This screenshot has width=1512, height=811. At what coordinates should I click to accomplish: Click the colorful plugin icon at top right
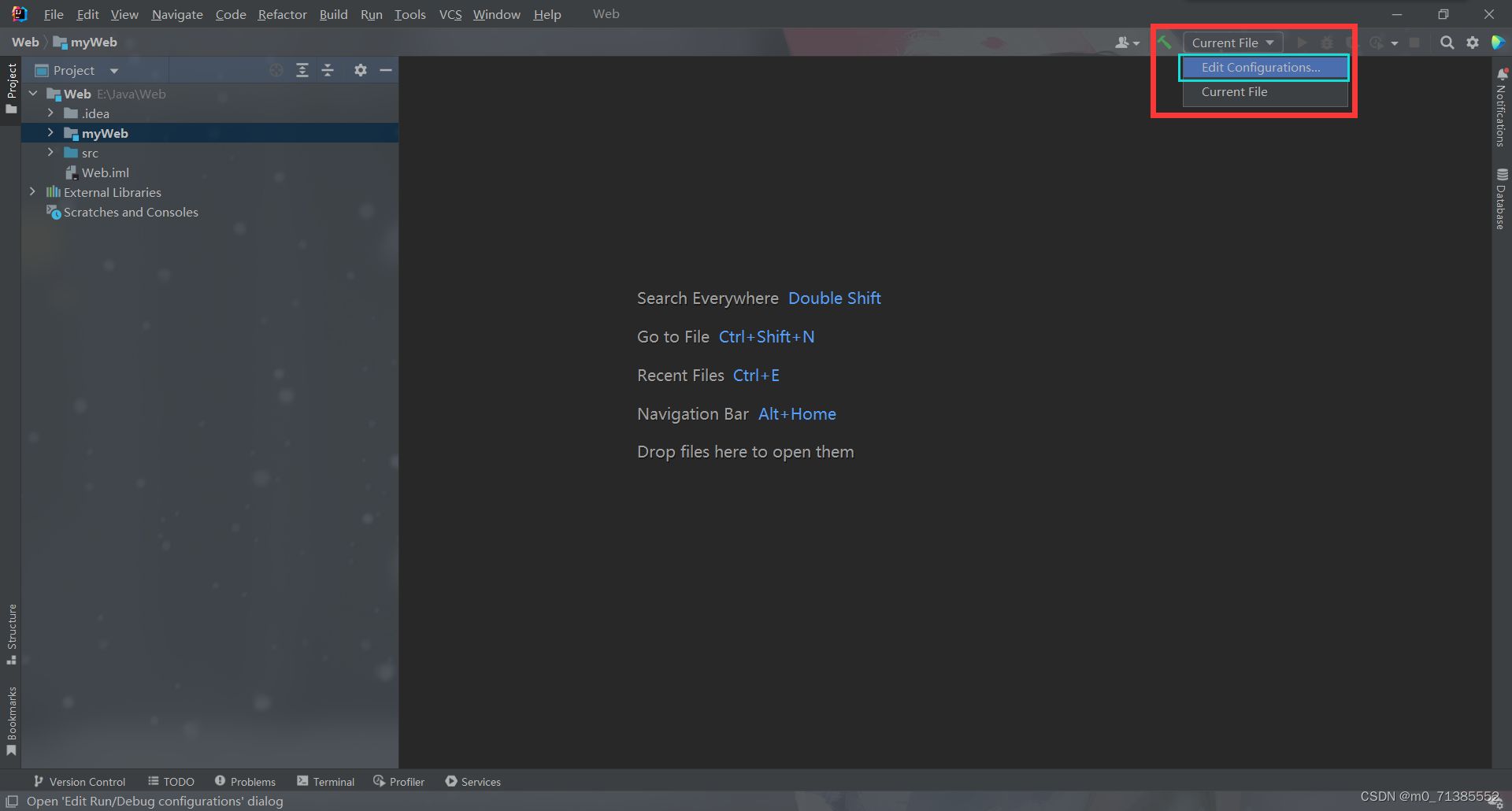click(x=1498, y=43)
